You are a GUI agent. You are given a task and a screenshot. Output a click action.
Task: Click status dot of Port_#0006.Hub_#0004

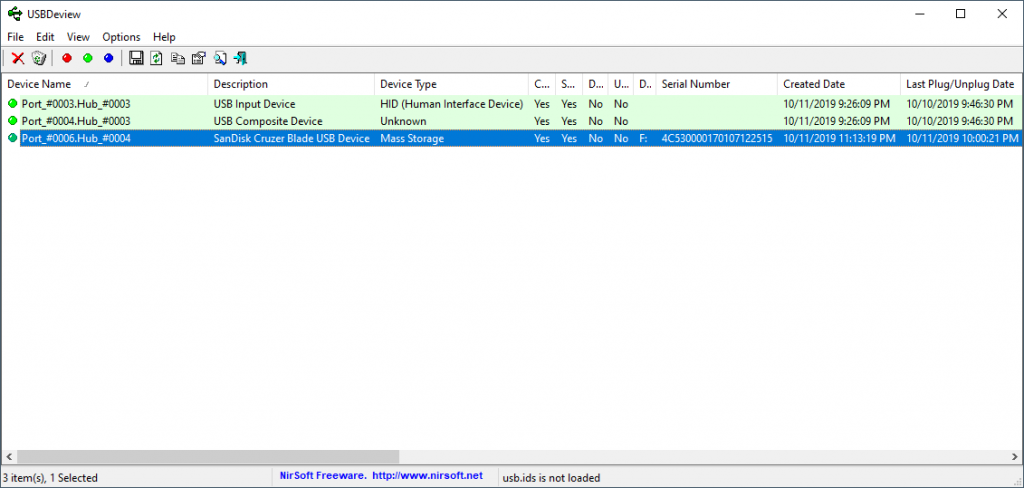click(x=12, y=137)
